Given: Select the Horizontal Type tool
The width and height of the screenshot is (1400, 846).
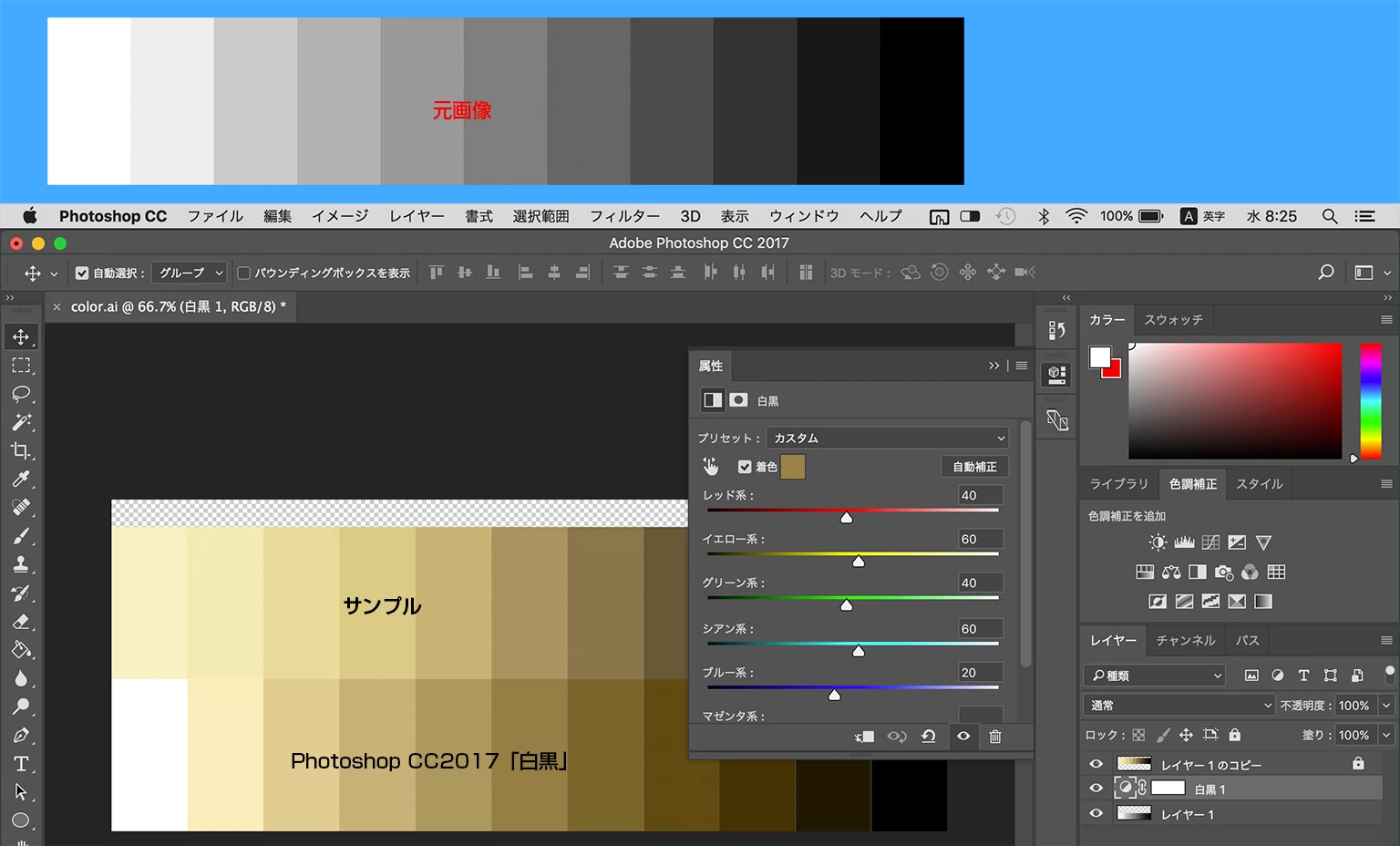Looking at the screenshot, I should pyautogui.click(x=21, y=764).
